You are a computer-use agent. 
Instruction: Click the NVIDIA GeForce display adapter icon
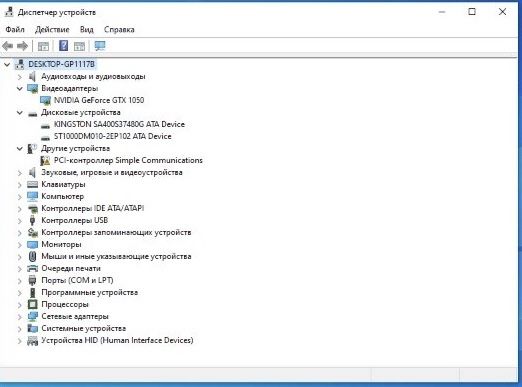click(x=45, y=100)
